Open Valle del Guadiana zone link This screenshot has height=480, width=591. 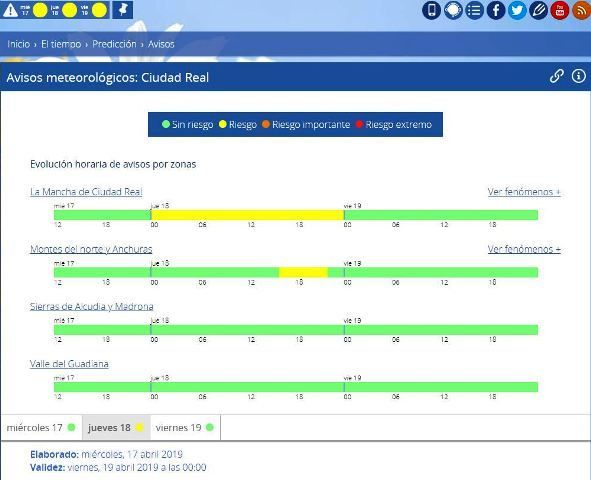[69, 364]
